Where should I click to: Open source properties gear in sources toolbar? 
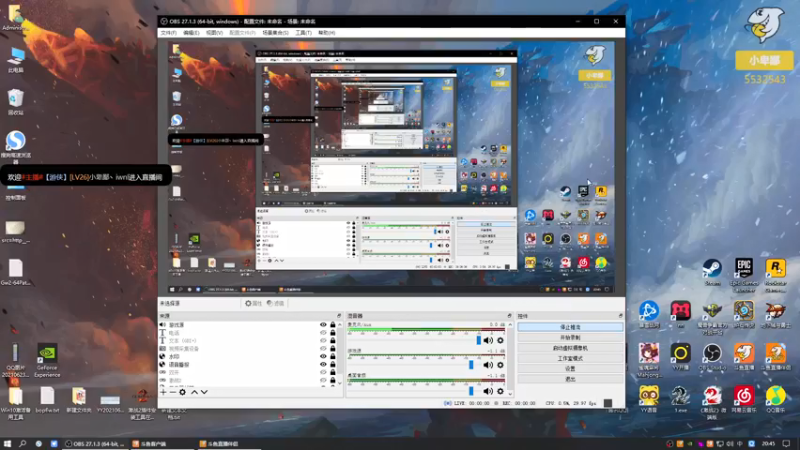pyautogui.click(x=182, y=392)
